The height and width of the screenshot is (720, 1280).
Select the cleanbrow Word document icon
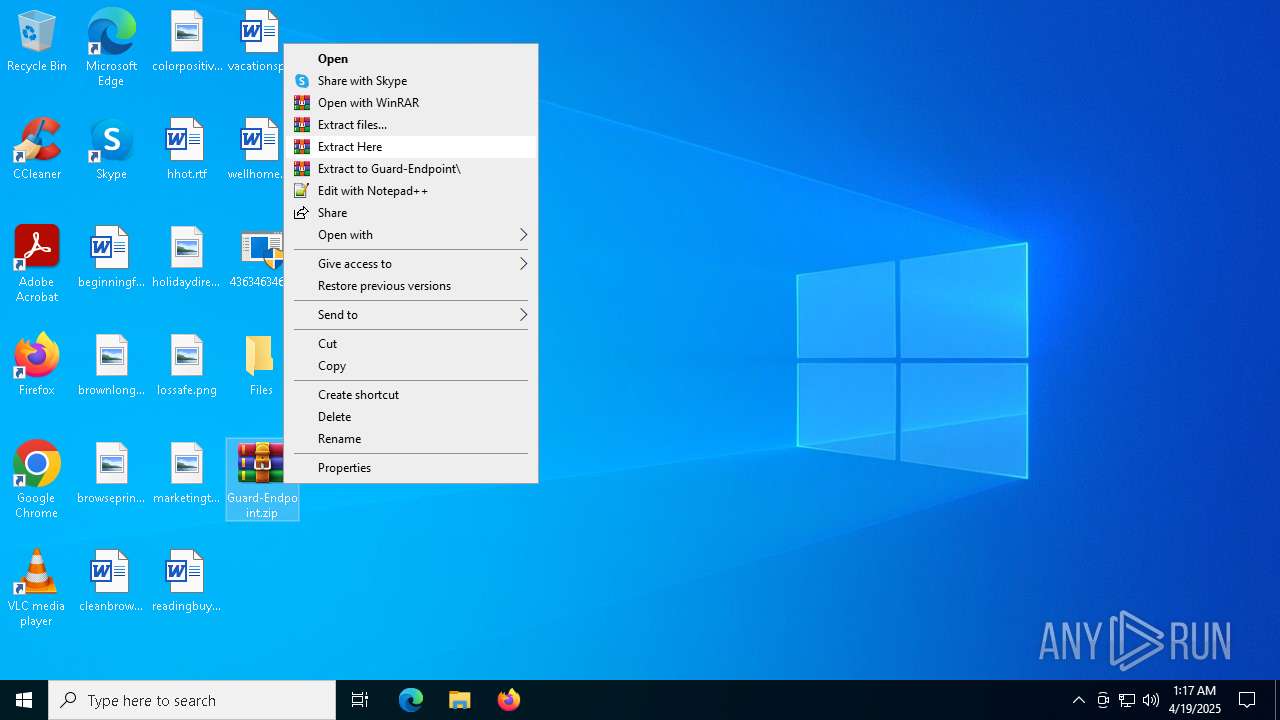(111, 582)
